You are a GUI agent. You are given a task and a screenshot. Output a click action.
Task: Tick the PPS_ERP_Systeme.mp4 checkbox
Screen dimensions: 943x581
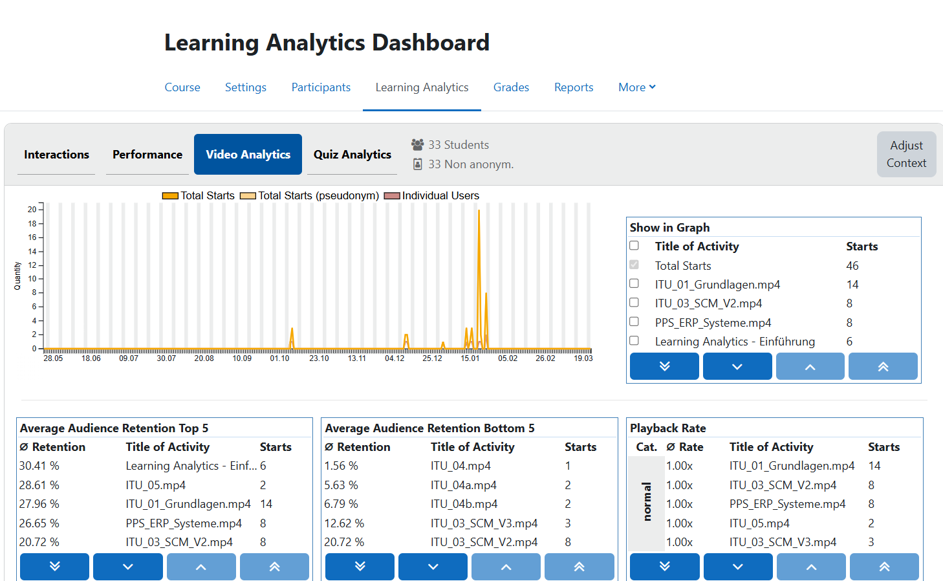[x=634, y=321]
